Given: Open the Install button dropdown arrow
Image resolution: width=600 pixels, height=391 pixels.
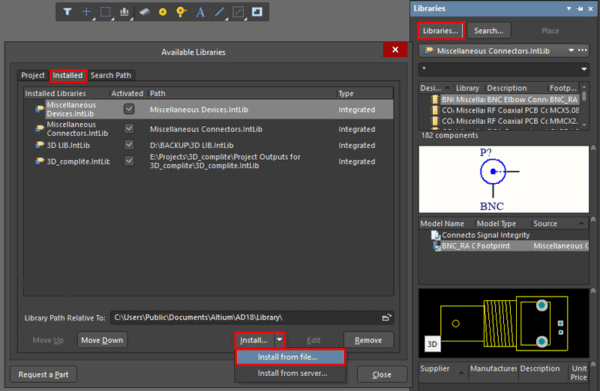Looking at the screenshot, I should coord(279,340).
